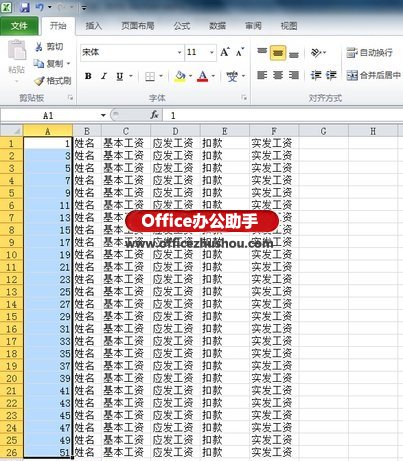Open the font color dropdown arrow
This screenshot has height=461, width=403.
(x=213, y=76)
